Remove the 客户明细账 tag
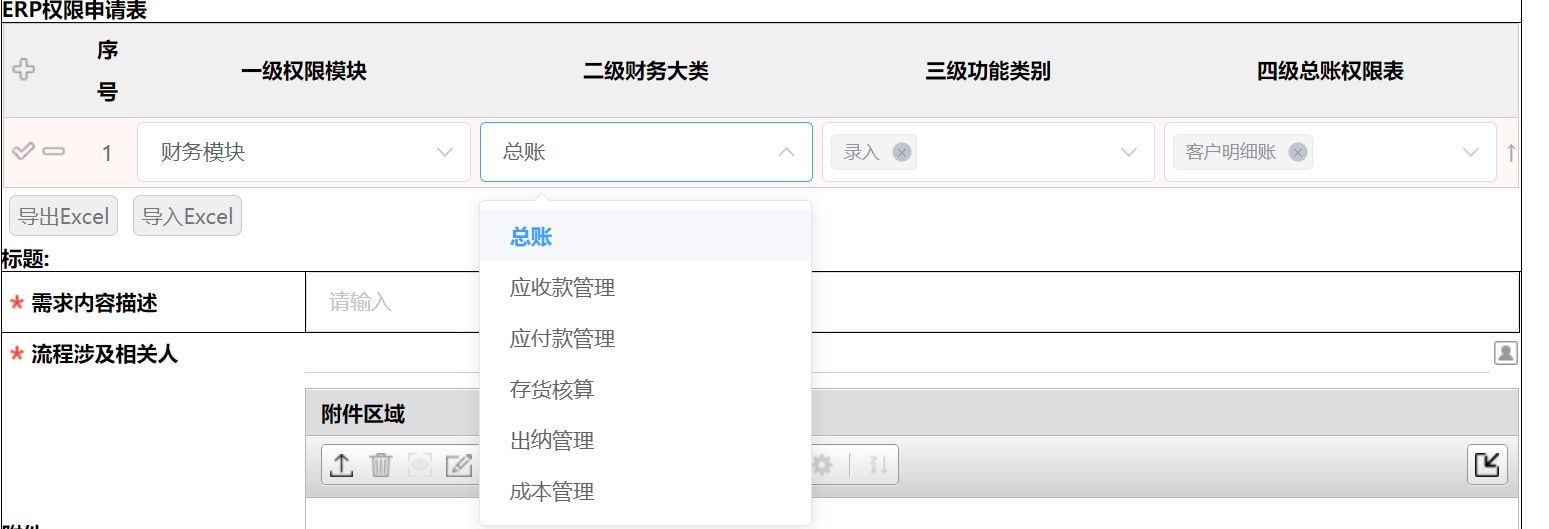1549x529 pixels. point(1297,152)
